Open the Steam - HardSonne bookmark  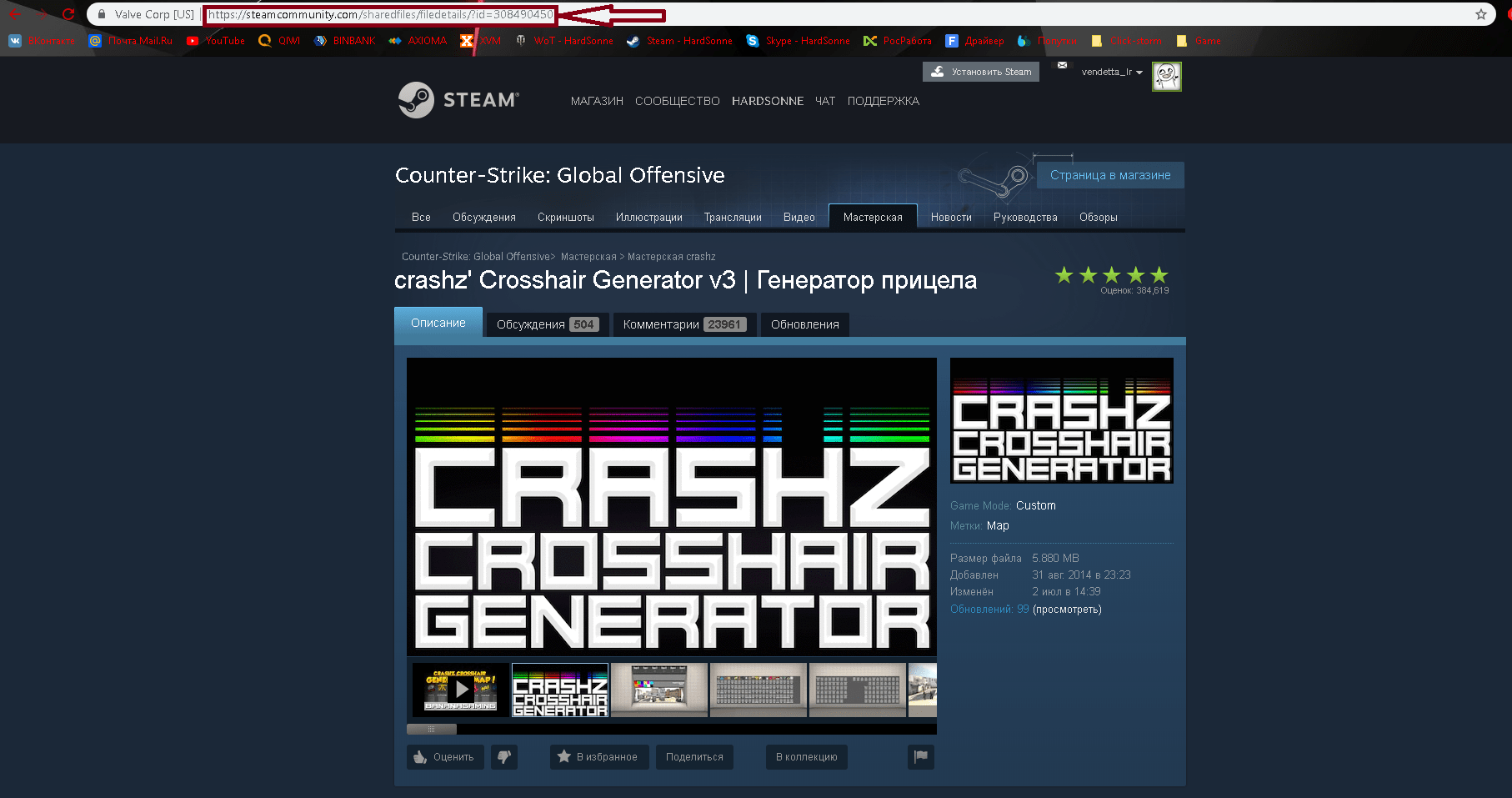tap(679, 41)
